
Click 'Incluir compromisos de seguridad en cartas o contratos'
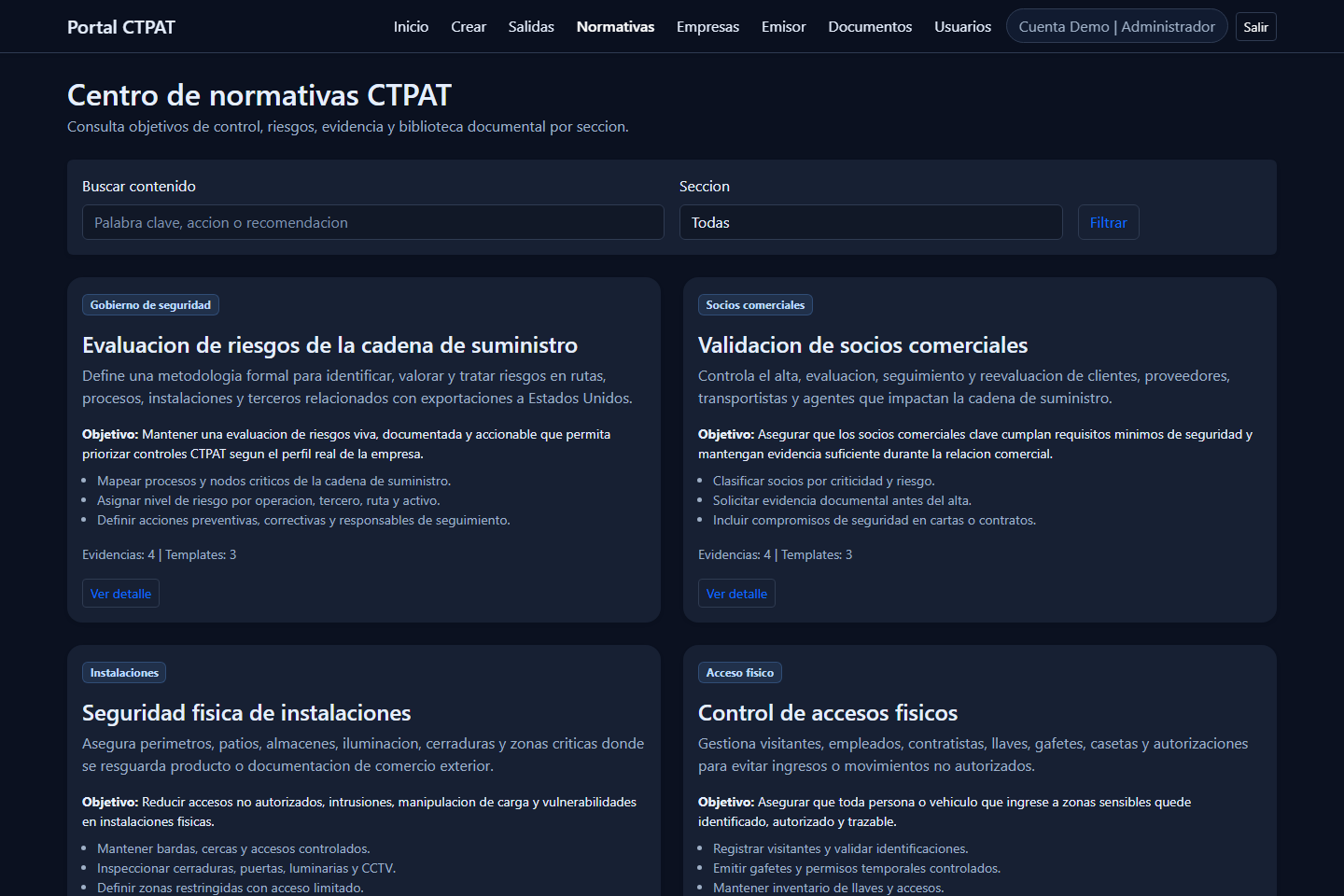[875, 520]
